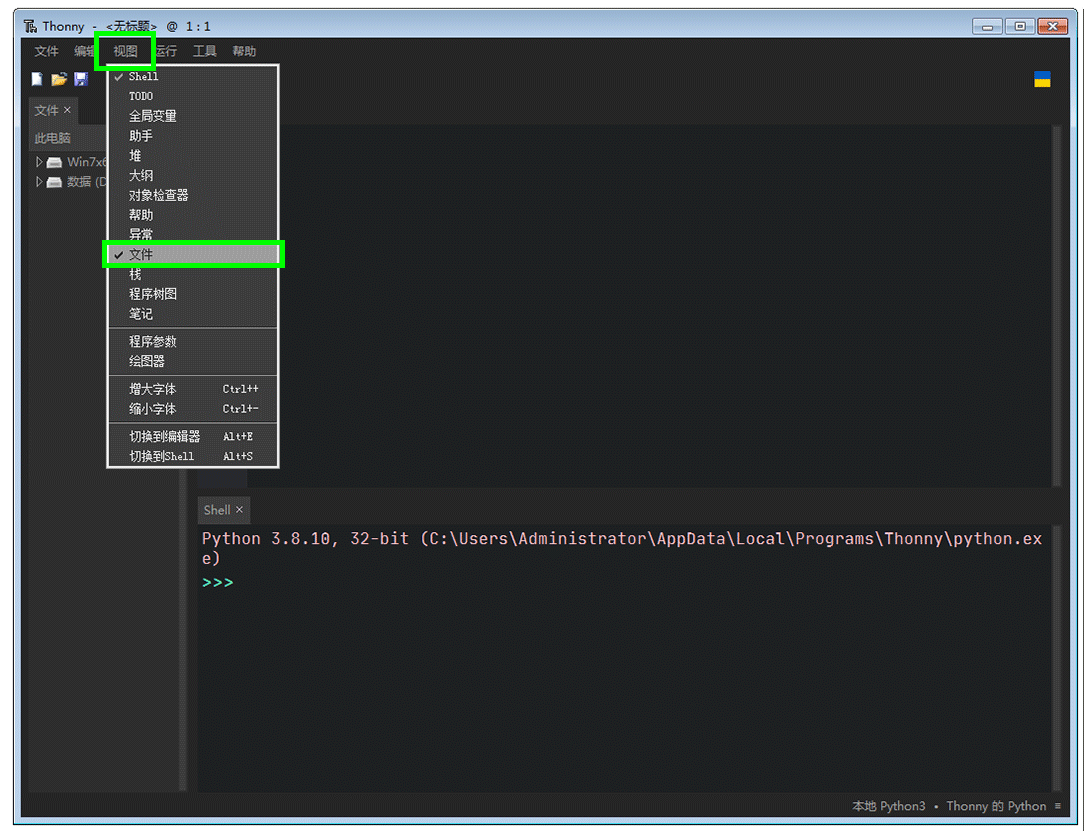This screenshot has height=834, width=1091.
Task: Turn on the 助手 view
Action: (x=193, y=136)
